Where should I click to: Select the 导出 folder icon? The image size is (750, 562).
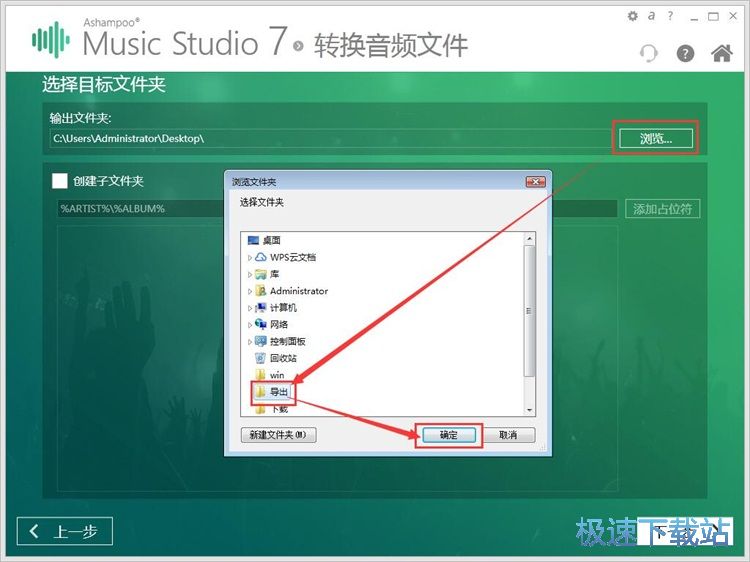pyautogui.click(x=261, y=392)
